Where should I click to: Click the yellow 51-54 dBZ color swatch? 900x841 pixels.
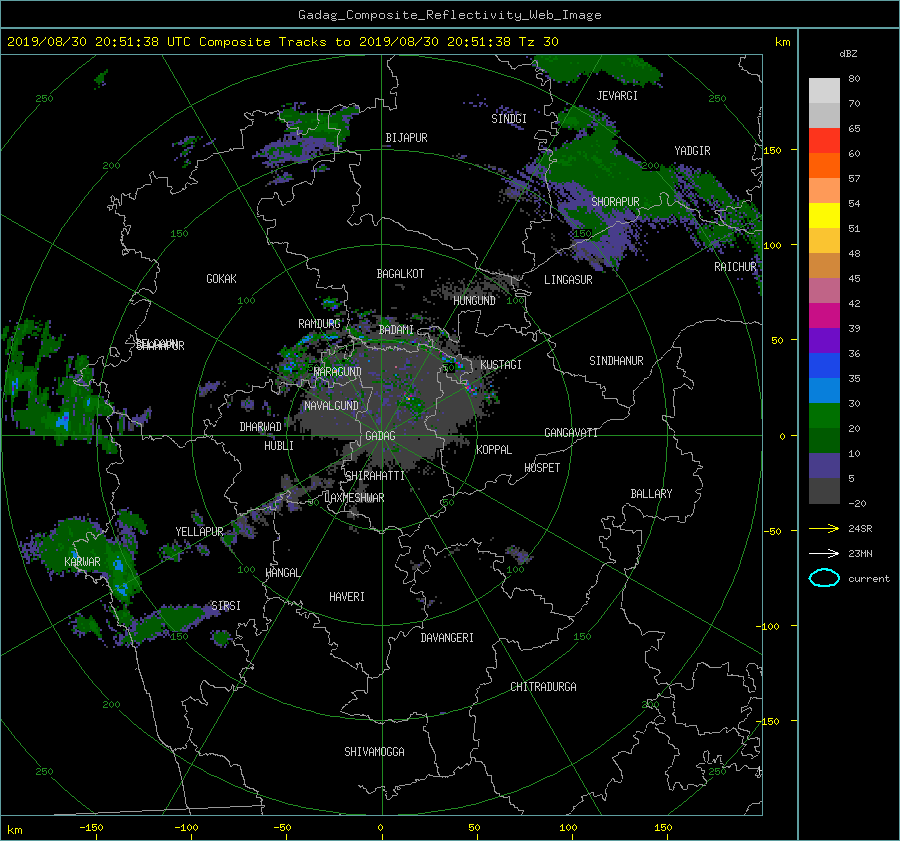(824, 215)
